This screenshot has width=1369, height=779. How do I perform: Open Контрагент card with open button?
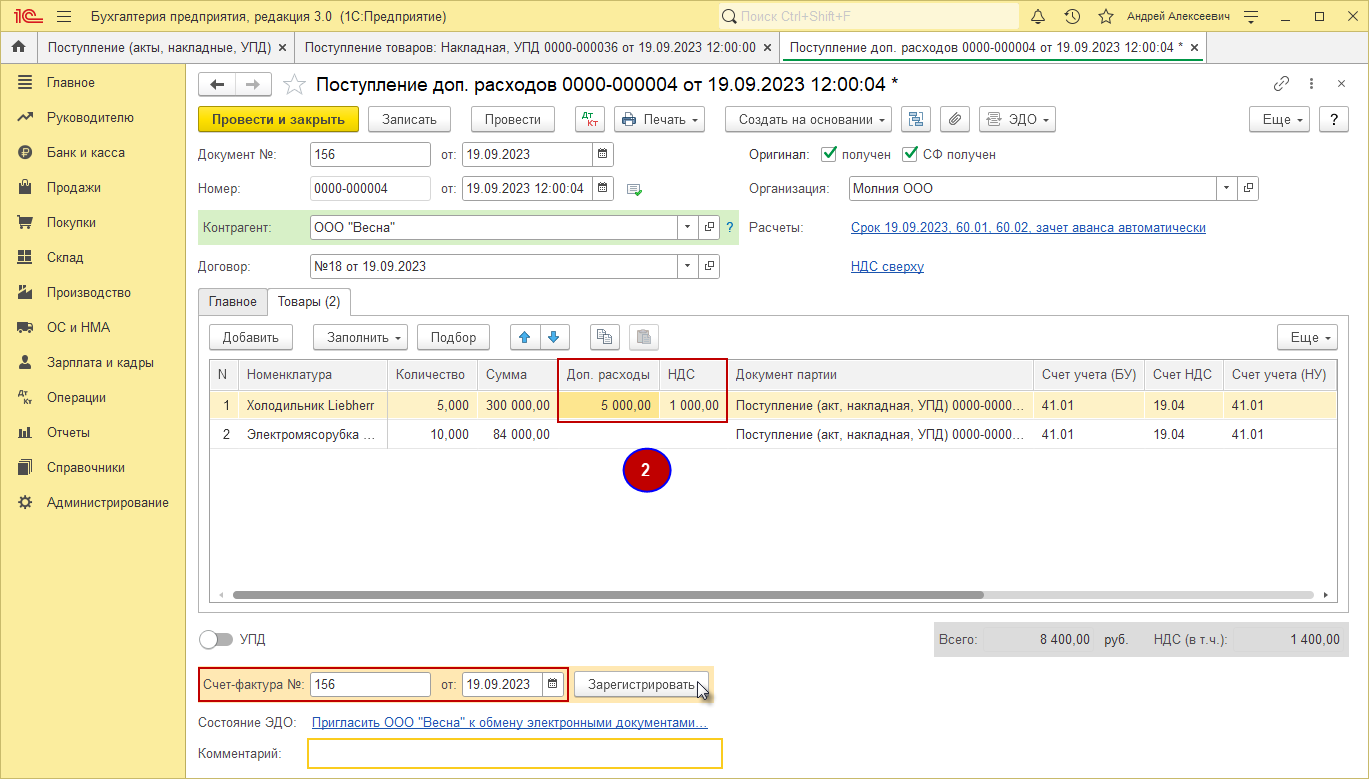tap(709, 227)
